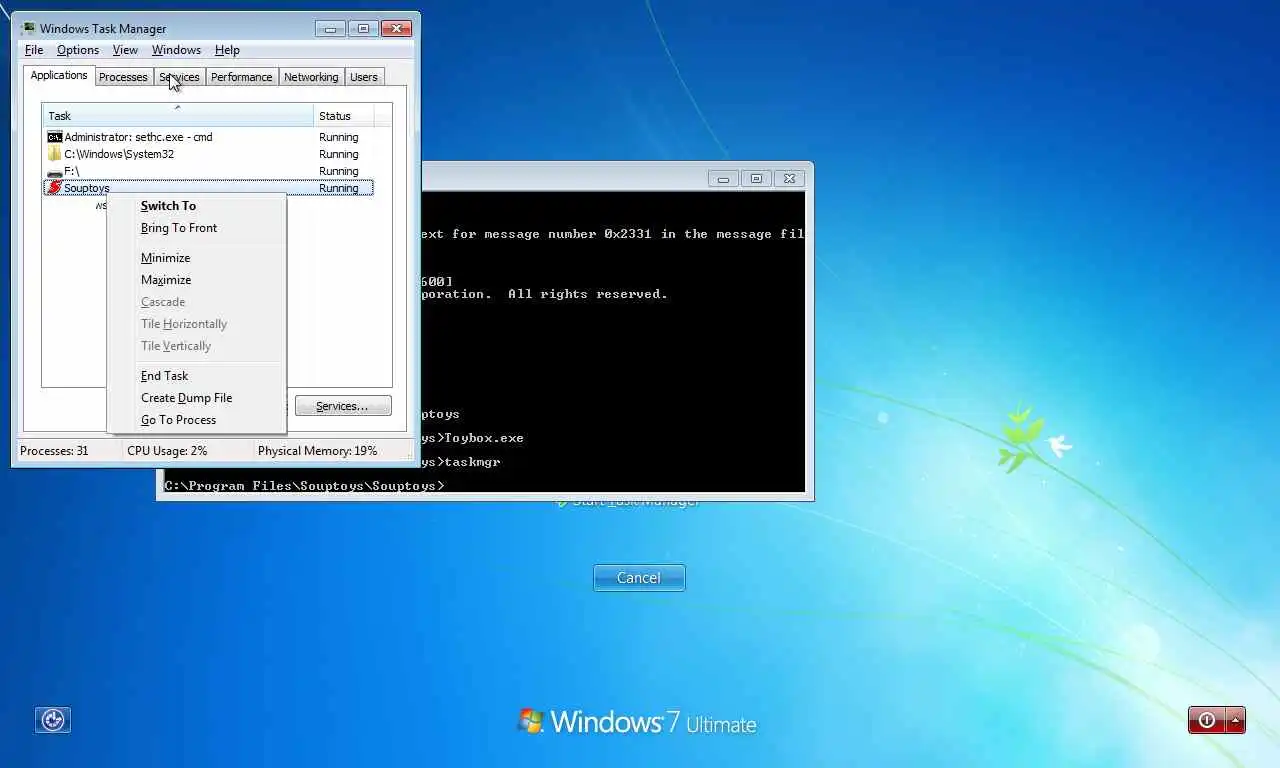Choose Switch To in context menu
This screenshot has width=1280, height=768.
click(196, 206)
